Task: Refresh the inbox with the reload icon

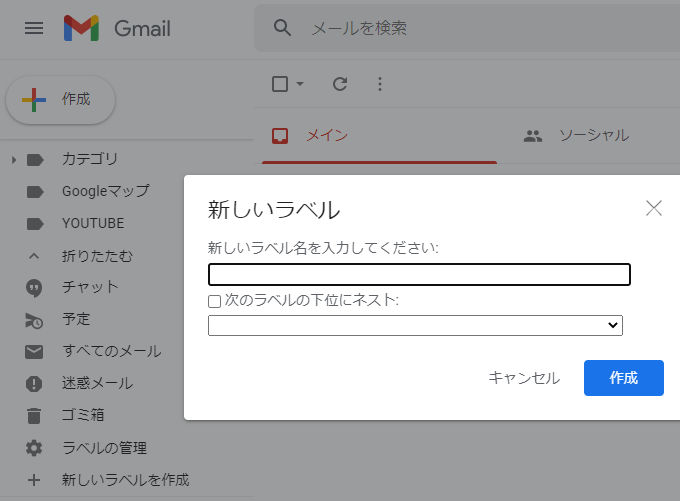Action: 340,84
